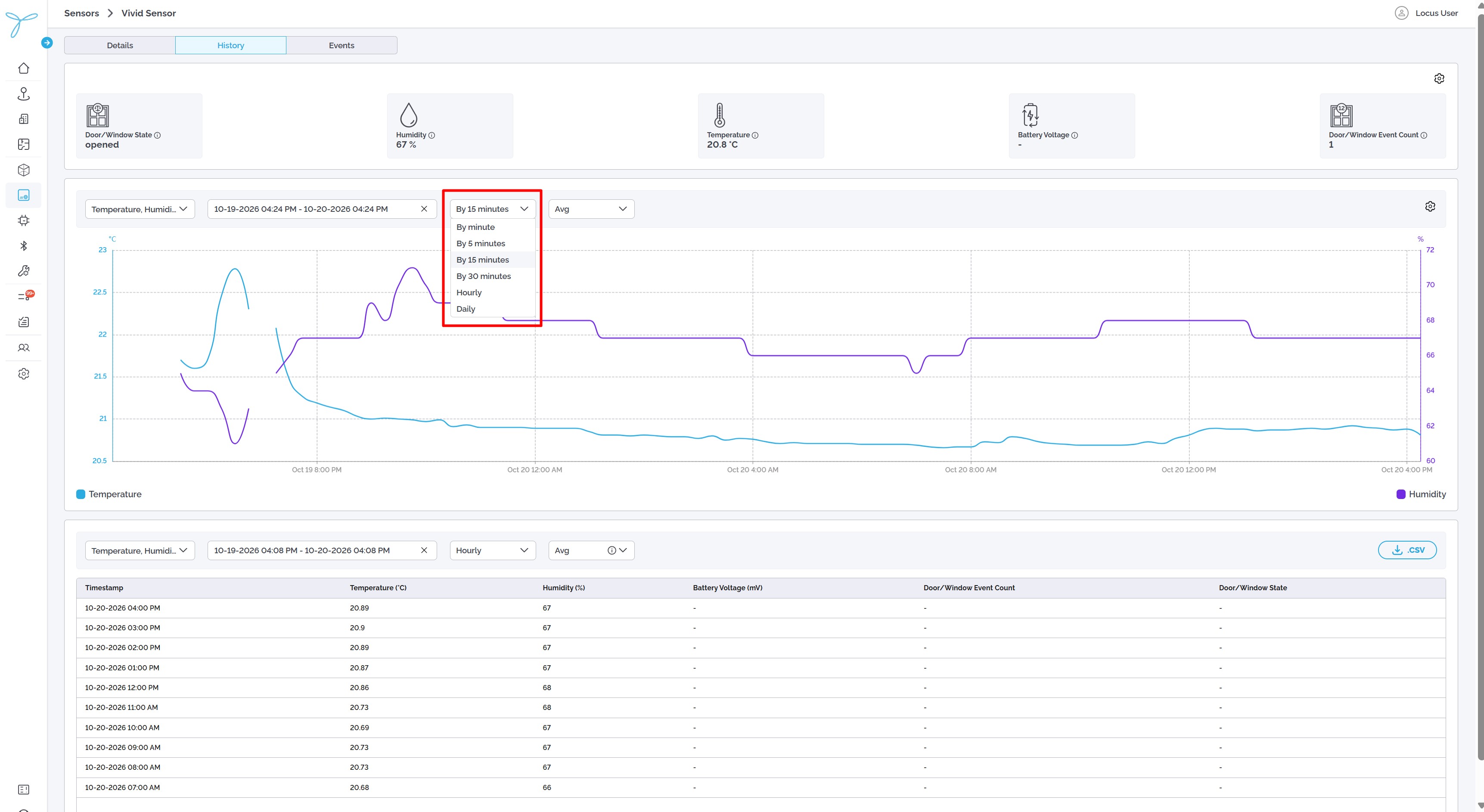Choose 'Hourly' in the open interval list
Screen dimensions: 1484x812
pyautogui.click(x=493, y=292)
